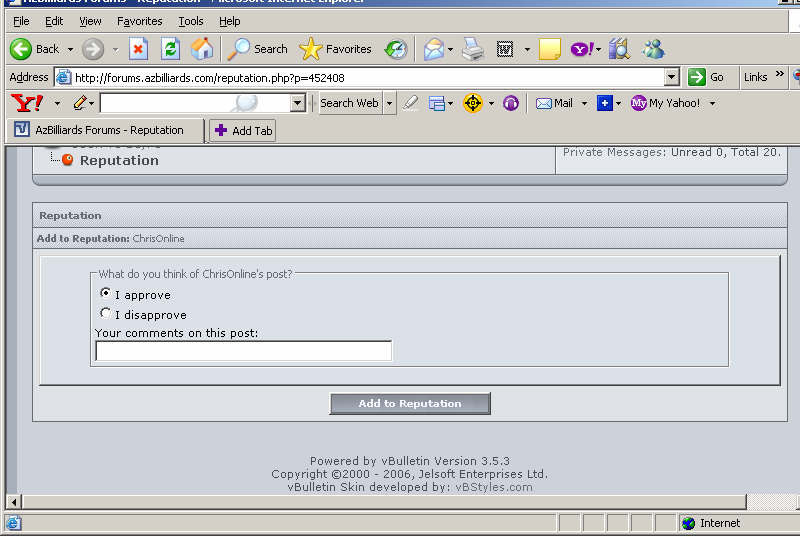Open the Favorites menu
Screen dimensions: 800x538
coord(139,21)
